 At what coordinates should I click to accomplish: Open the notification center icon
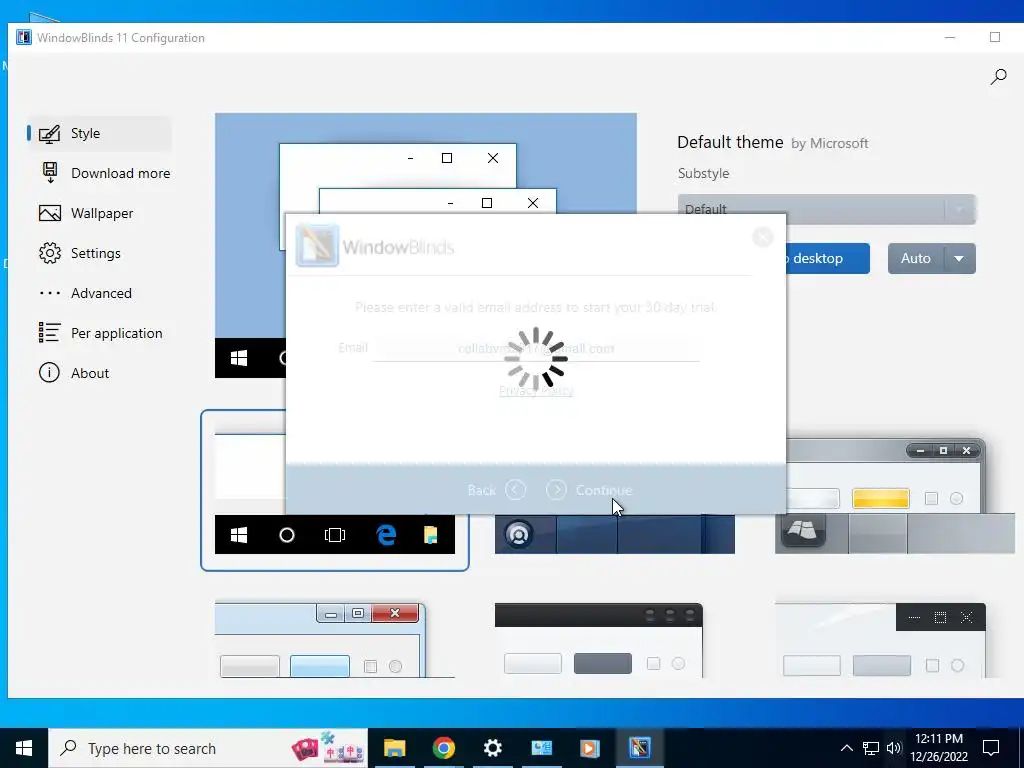(991, 748)
